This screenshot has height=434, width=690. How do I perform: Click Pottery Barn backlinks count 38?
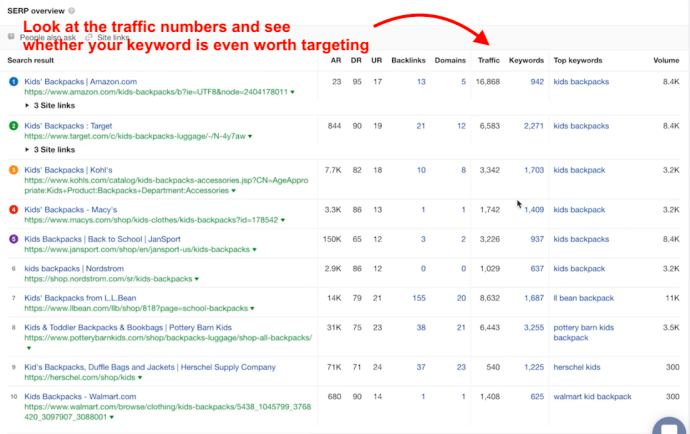coord(421,327)
